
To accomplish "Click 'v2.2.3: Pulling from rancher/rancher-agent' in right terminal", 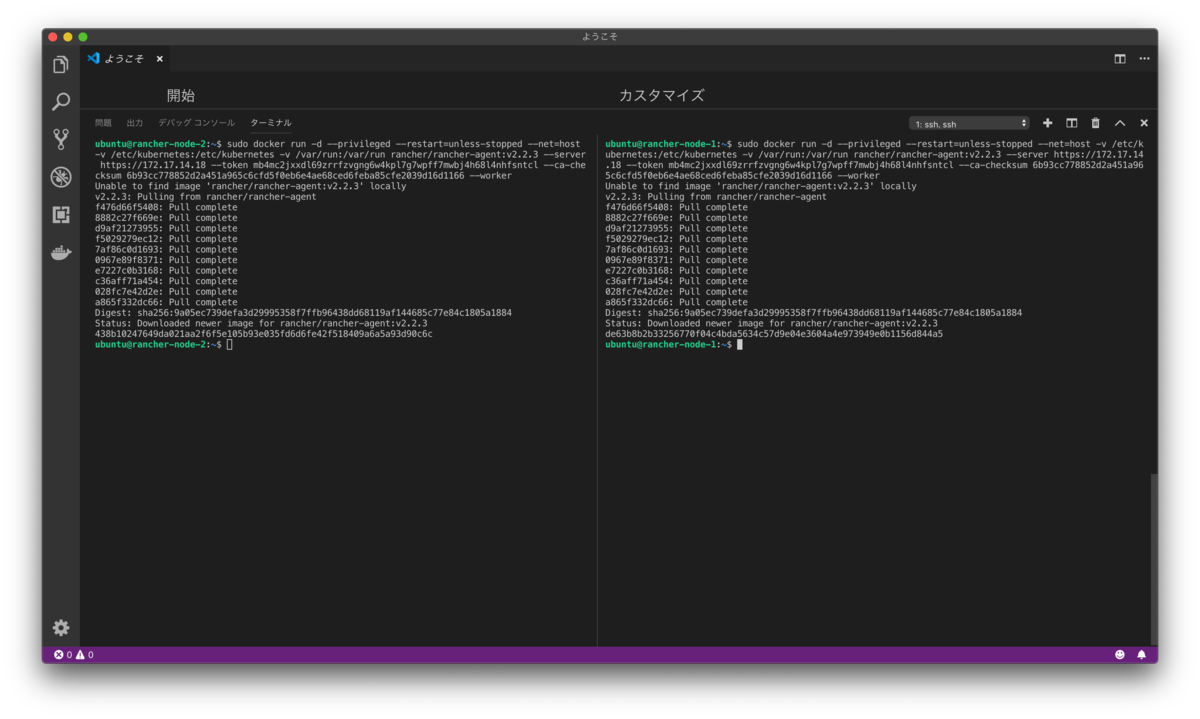I will pyautogui.click(x=716, y=197).
